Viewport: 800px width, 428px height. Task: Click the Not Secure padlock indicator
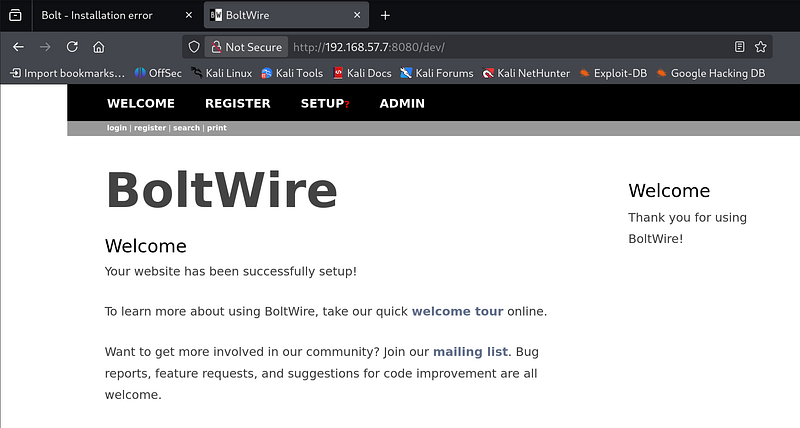click(x=245, y=47)
